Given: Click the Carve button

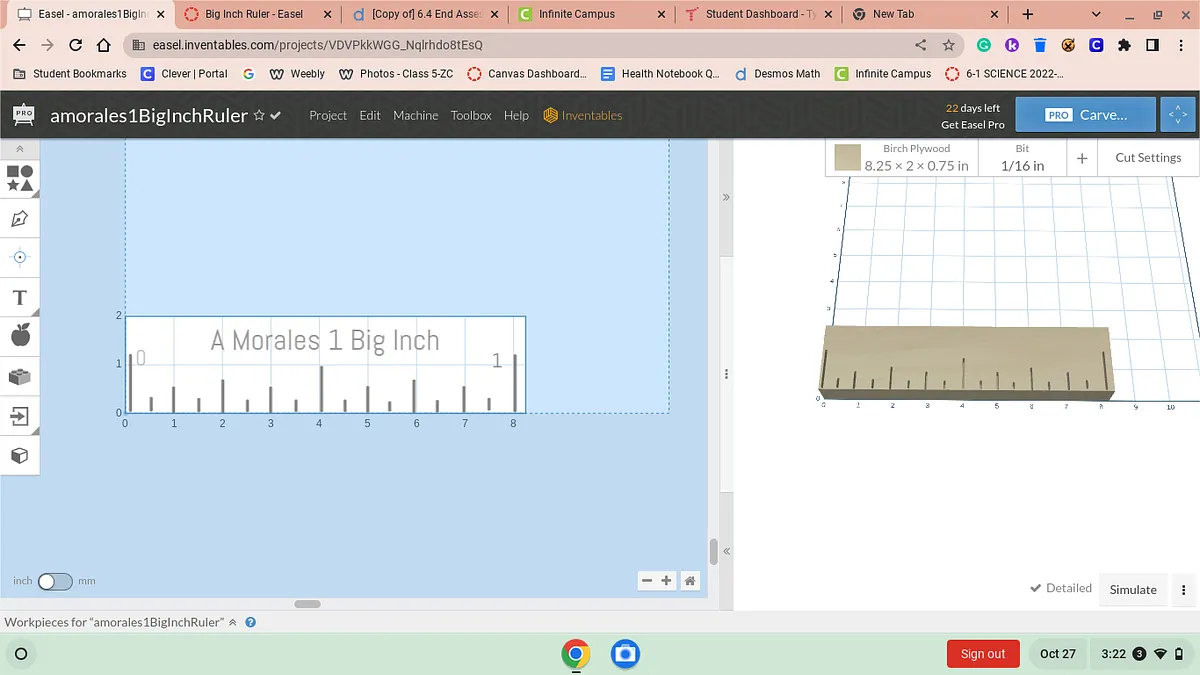Looking at the screenshot, I should pyautogui.click(x=1085, y=115).
